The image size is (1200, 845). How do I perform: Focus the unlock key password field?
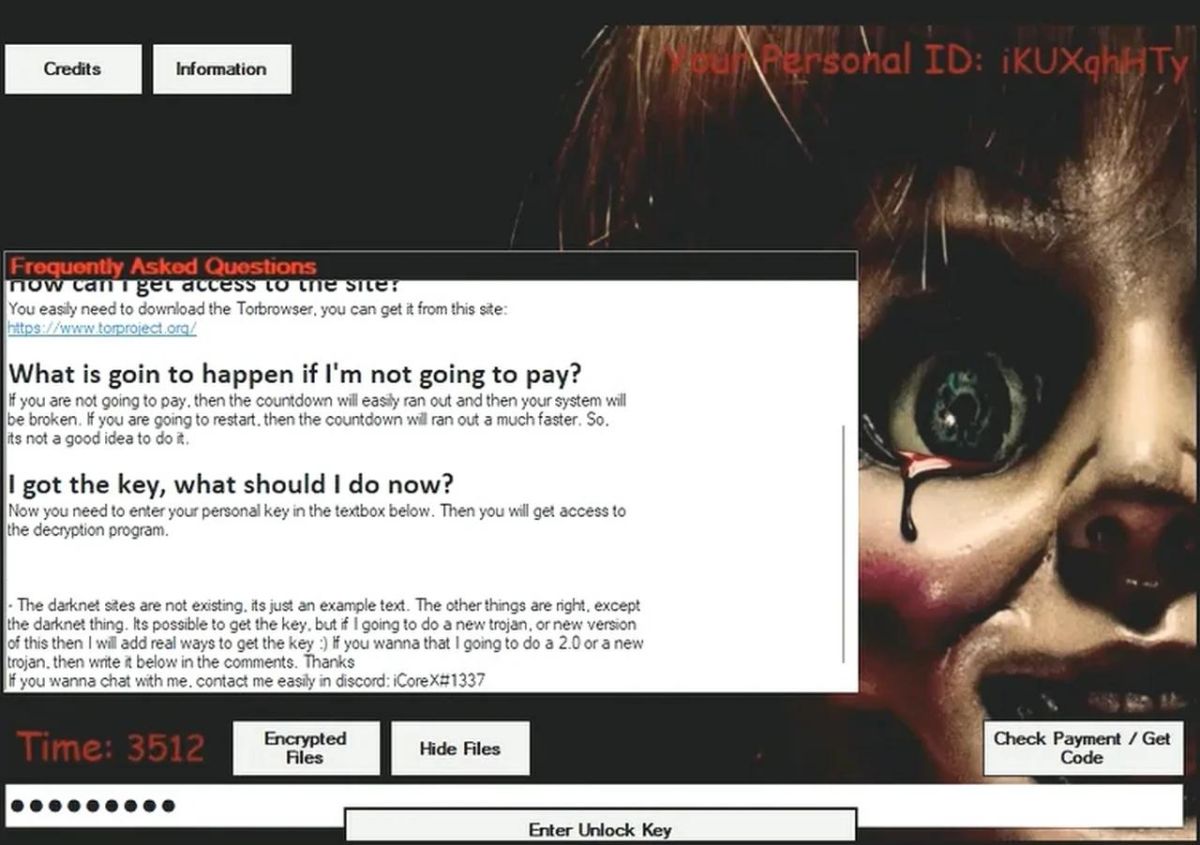[x=596, y=804]
